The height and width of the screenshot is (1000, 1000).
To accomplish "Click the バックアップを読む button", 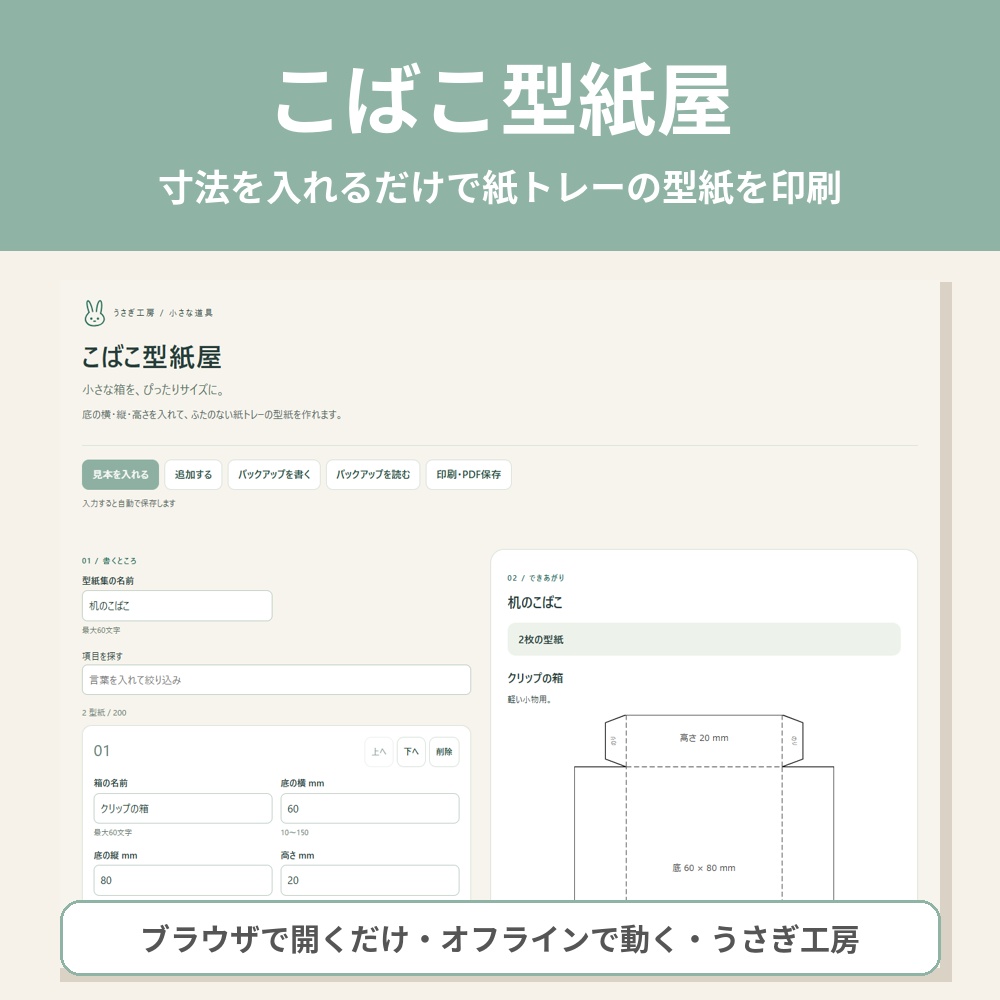I will 373,474.
